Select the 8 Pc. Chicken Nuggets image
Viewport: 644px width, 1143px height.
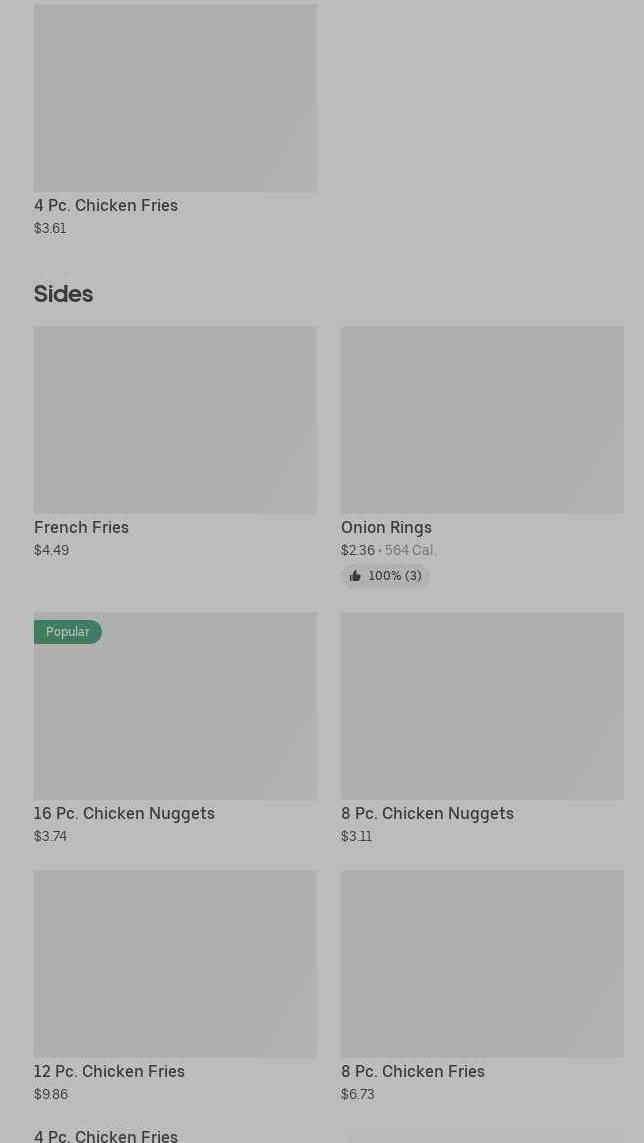482,706
